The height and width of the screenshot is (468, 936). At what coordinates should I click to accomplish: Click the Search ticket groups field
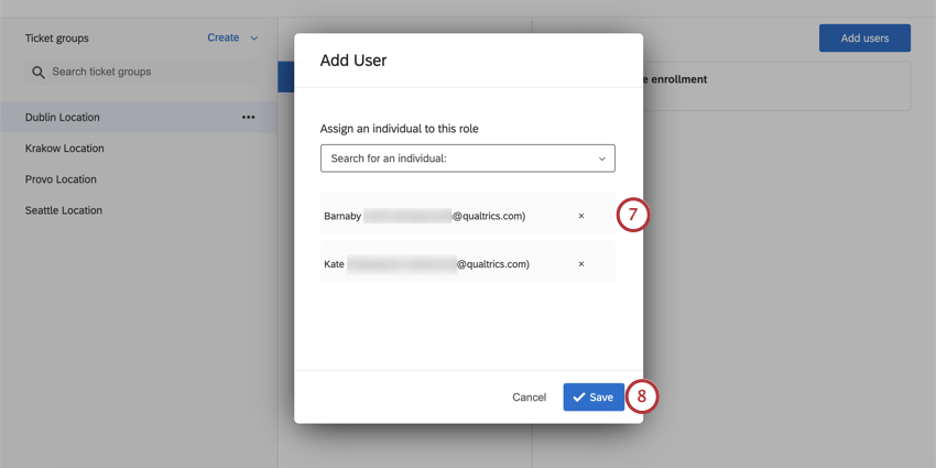(x=141, y=72)
